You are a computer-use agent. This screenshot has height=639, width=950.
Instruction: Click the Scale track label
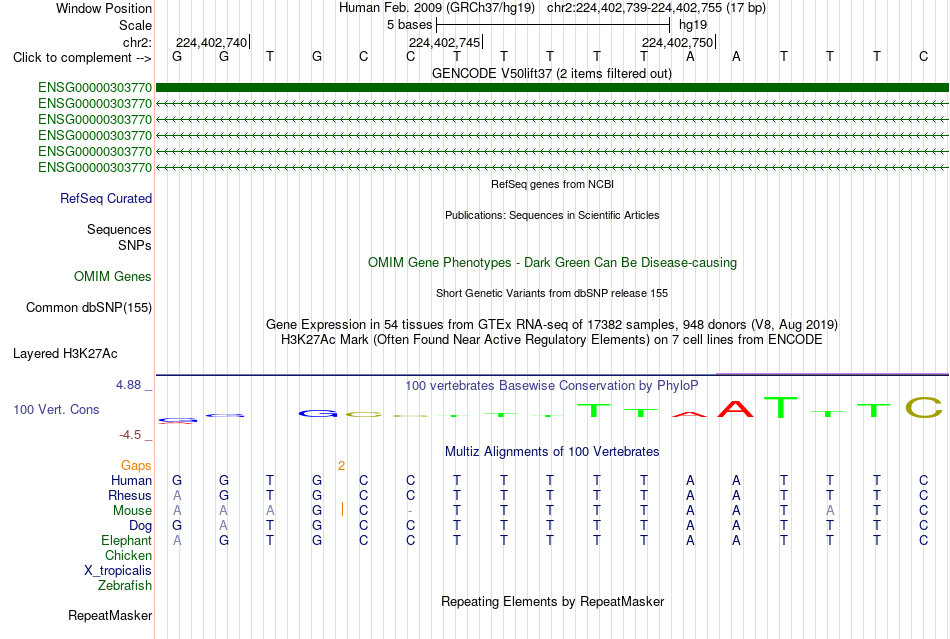click(135, 25)
